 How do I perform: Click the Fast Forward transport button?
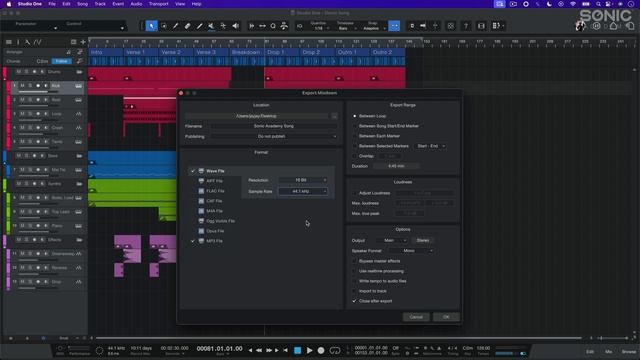pyautogui.click(x=269, y=350)
